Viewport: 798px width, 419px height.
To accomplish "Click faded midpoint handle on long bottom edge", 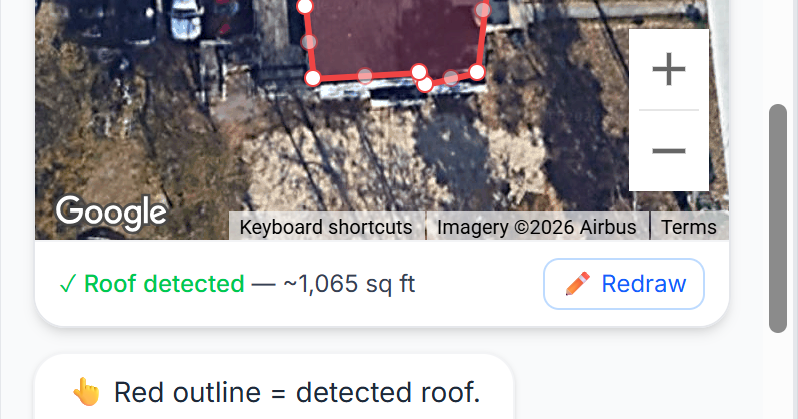I will coord(365,76).
